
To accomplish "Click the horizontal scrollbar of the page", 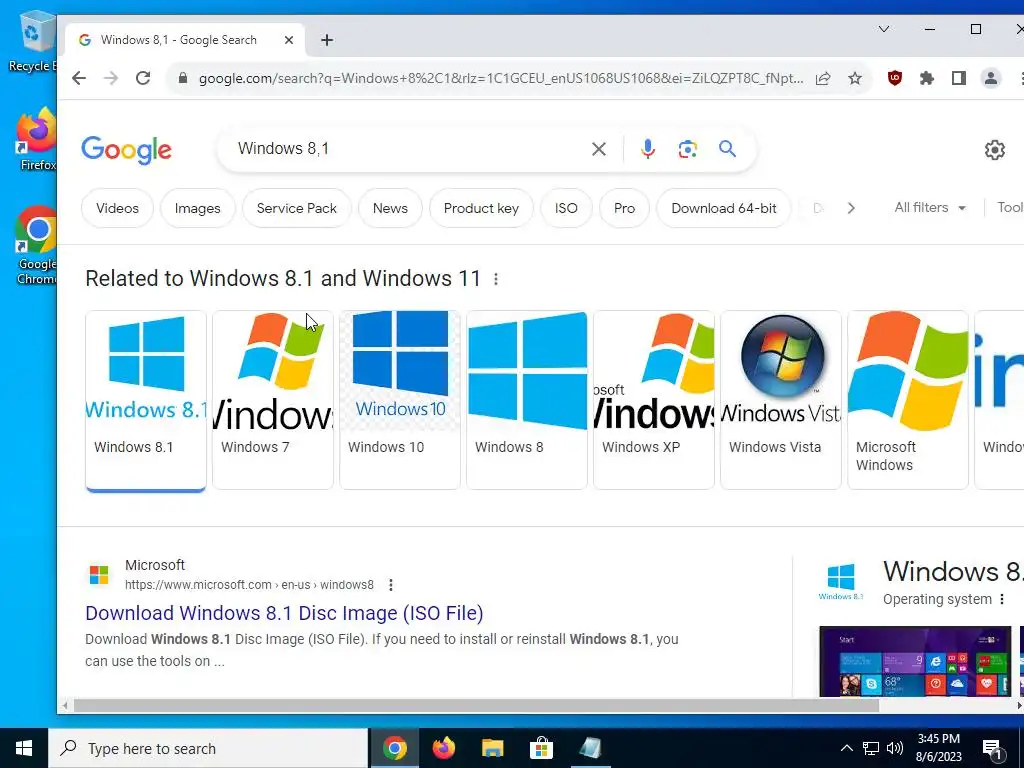I will pyautogui.click(x=476, y=705).
